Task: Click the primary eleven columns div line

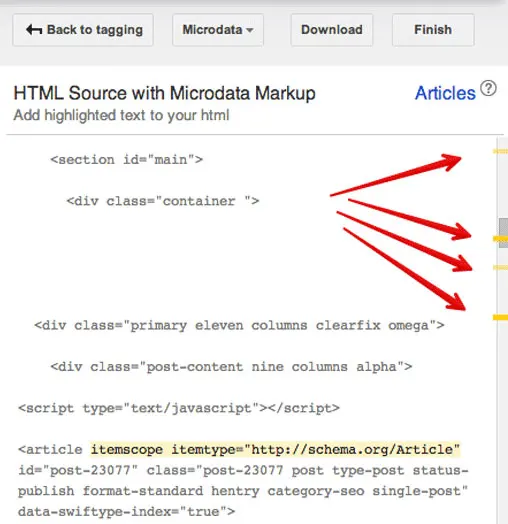Action: (239, 325)
